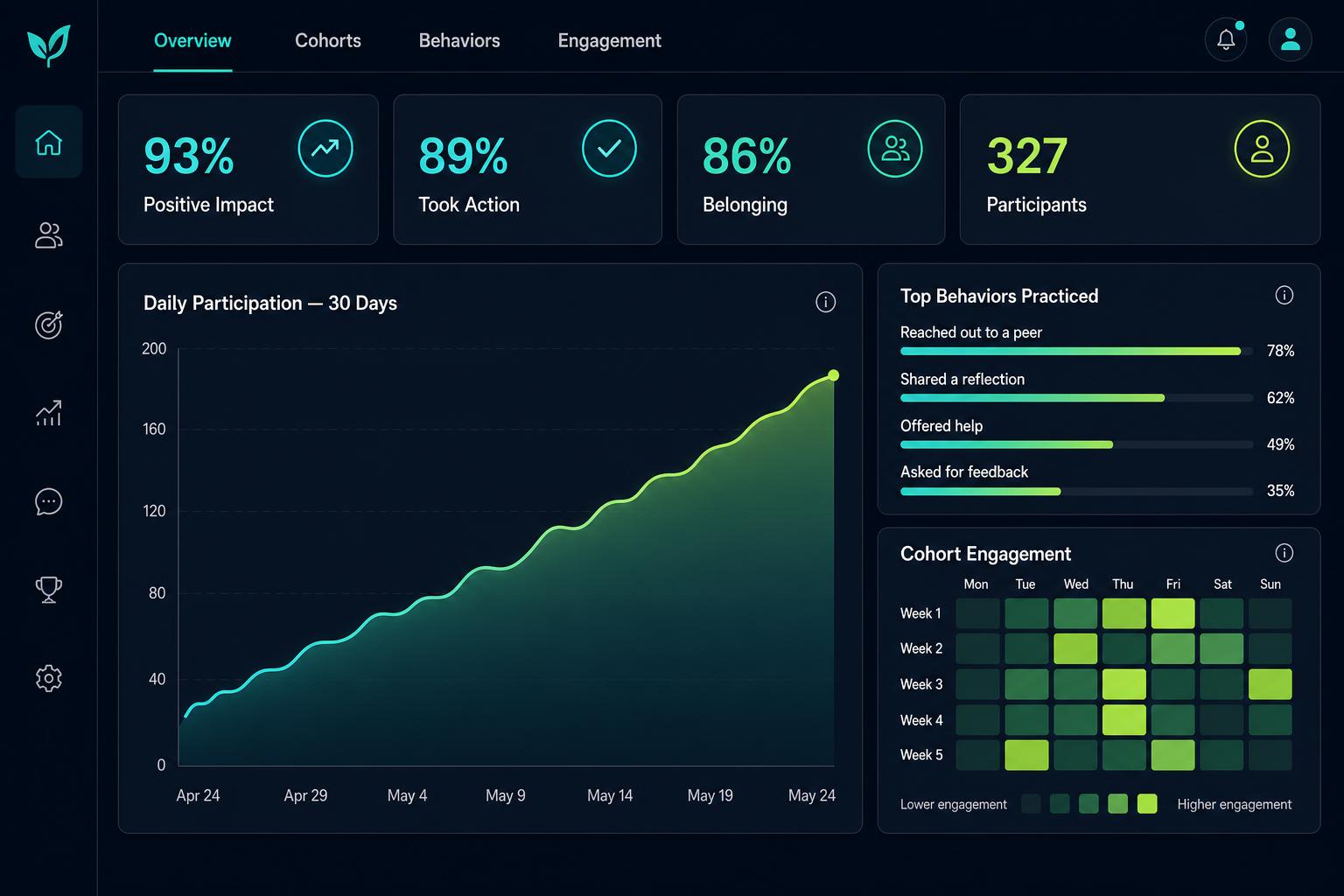The width and height of the screenshot is (1344, 896).
Task: Click the Week 1 row label
Action: click(x=920, y=613)
